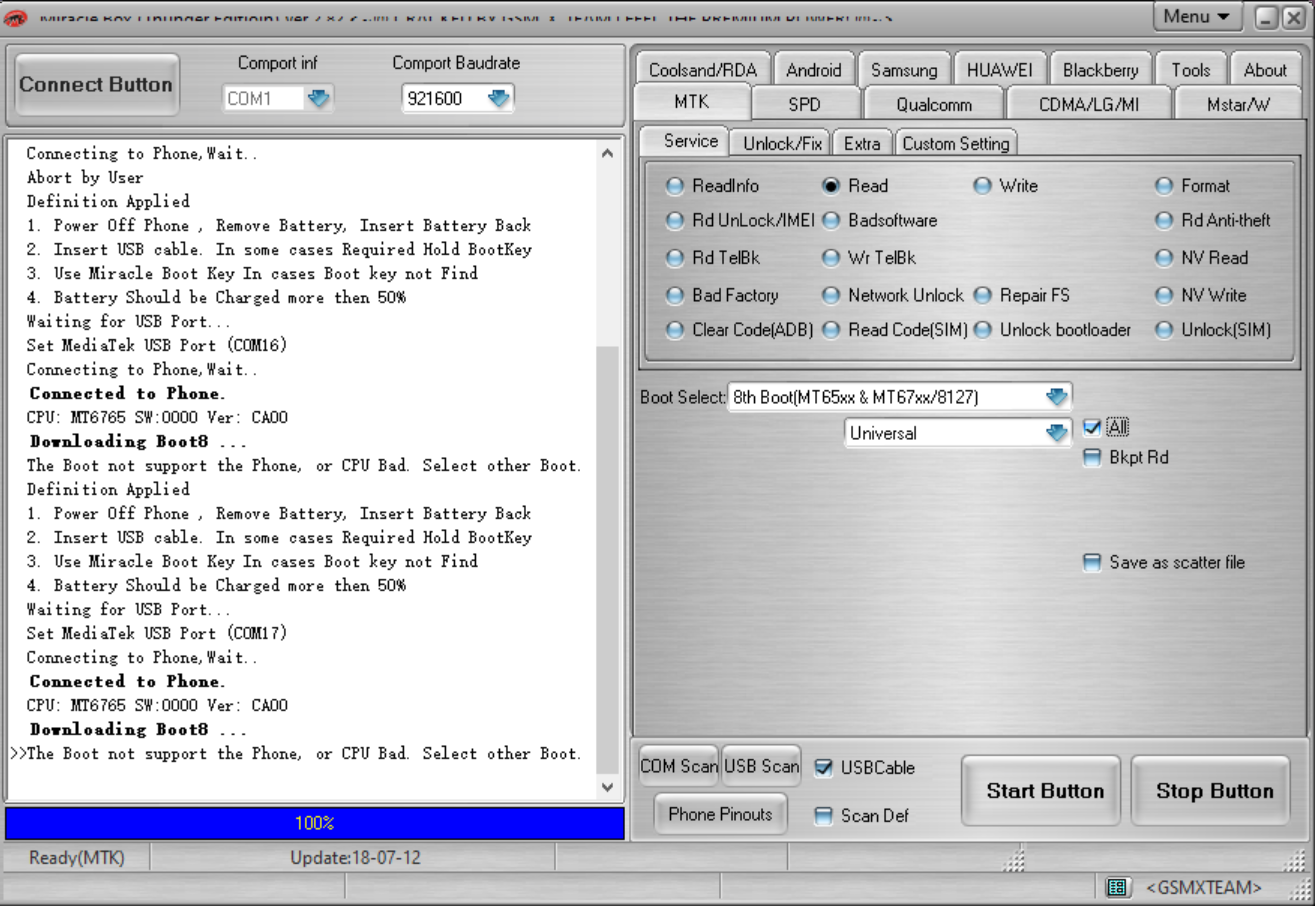This screenshot has height=906, width=1315.
Task: Open the Boot Select 8th Boot dropdown
Action: [1057, 397]
